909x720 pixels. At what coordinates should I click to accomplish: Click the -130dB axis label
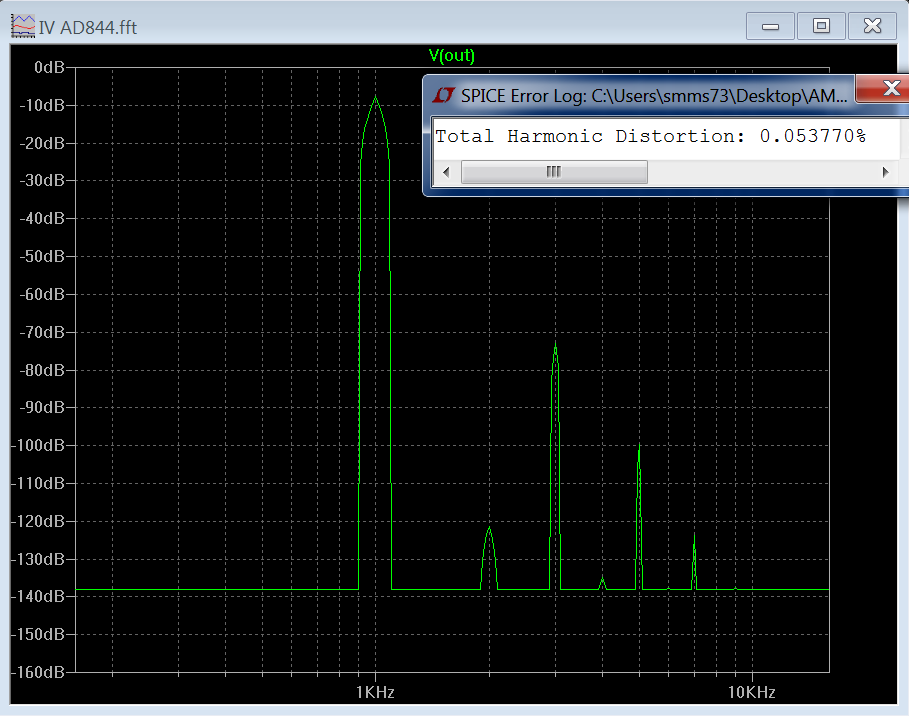tap(38, 559)
